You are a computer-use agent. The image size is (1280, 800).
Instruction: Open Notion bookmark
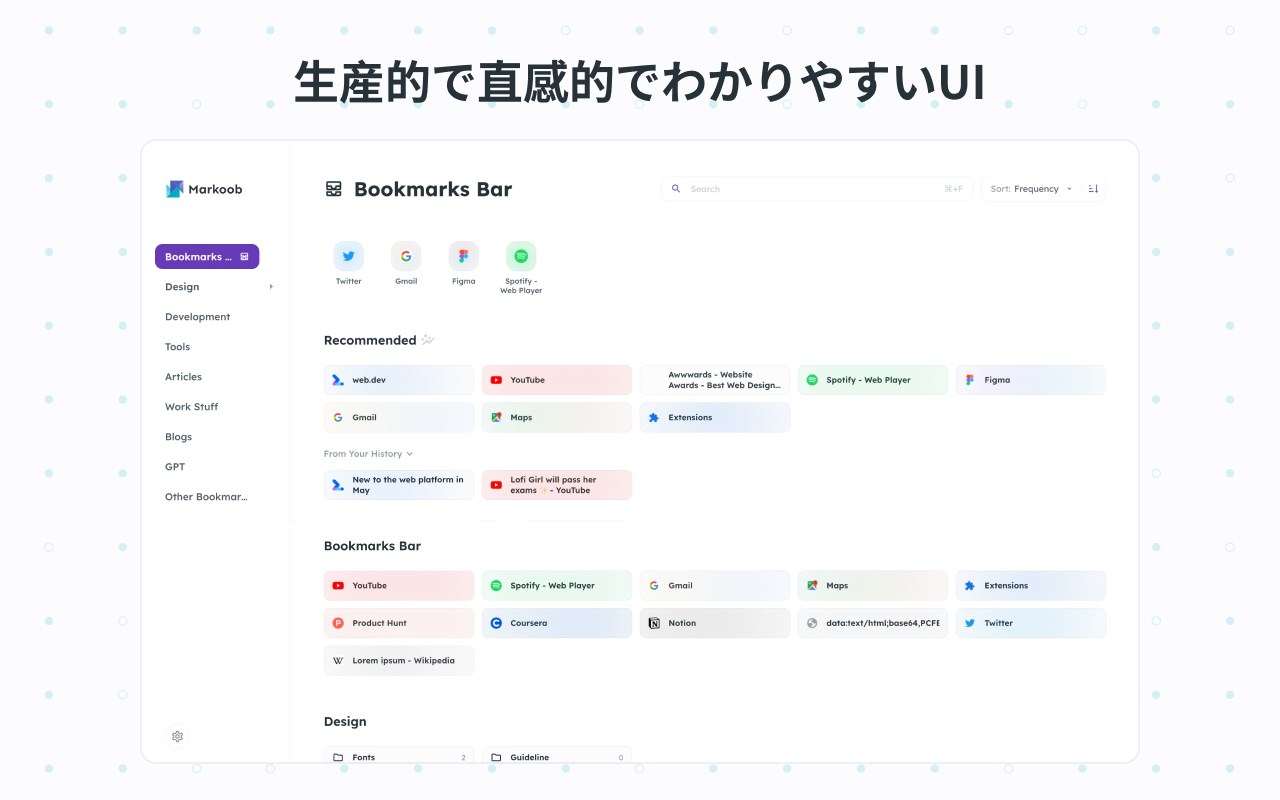[715, 623]
